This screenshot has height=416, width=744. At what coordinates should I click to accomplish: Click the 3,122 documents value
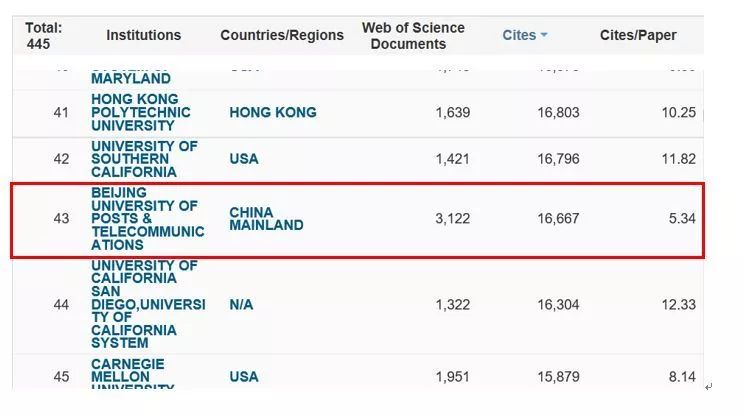[452, 218]
